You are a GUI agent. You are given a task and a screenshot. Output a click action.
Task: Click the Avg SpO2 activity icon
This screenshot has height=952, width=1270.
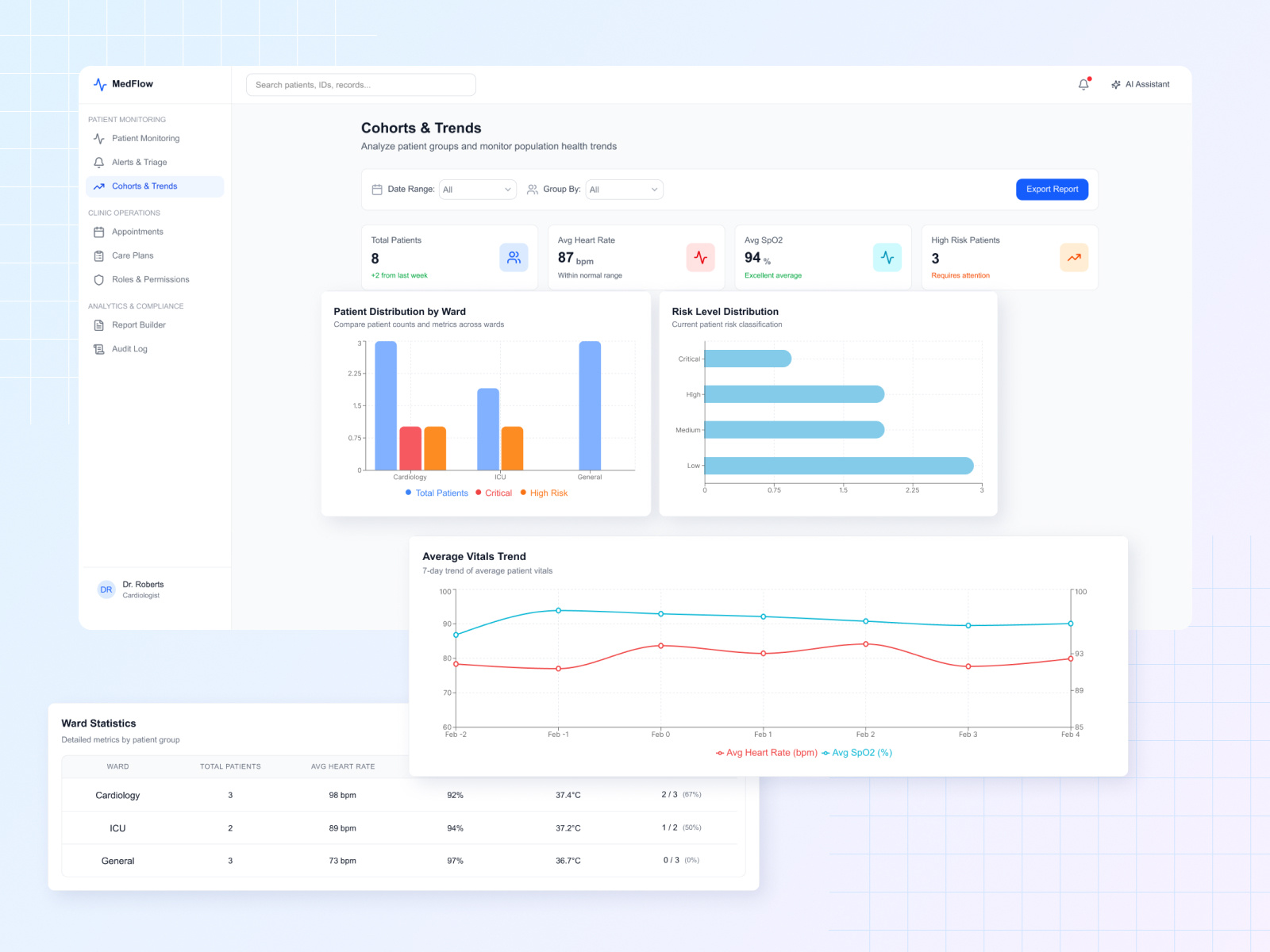887,257
